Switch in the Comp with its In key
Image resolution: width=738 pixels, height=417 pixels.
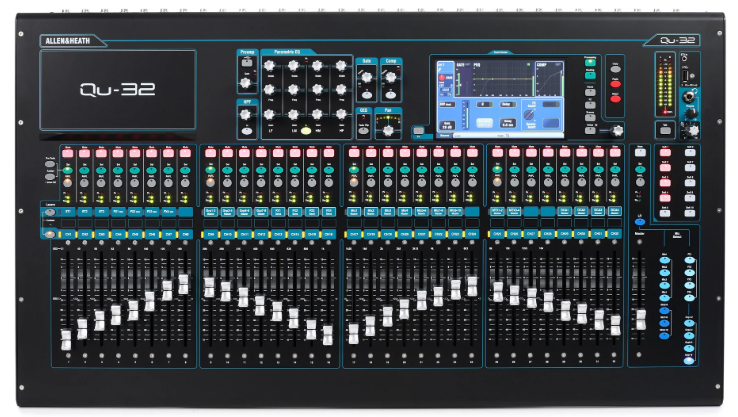(x=391, y=96)
